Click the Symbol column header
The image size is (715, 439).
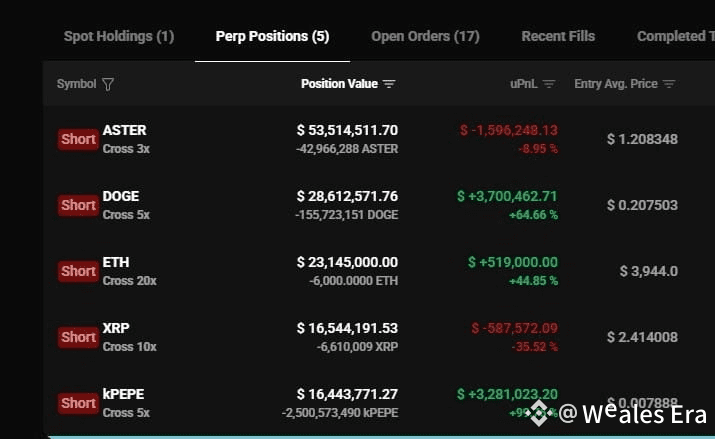pyautogui.click(x=76, y=84)
